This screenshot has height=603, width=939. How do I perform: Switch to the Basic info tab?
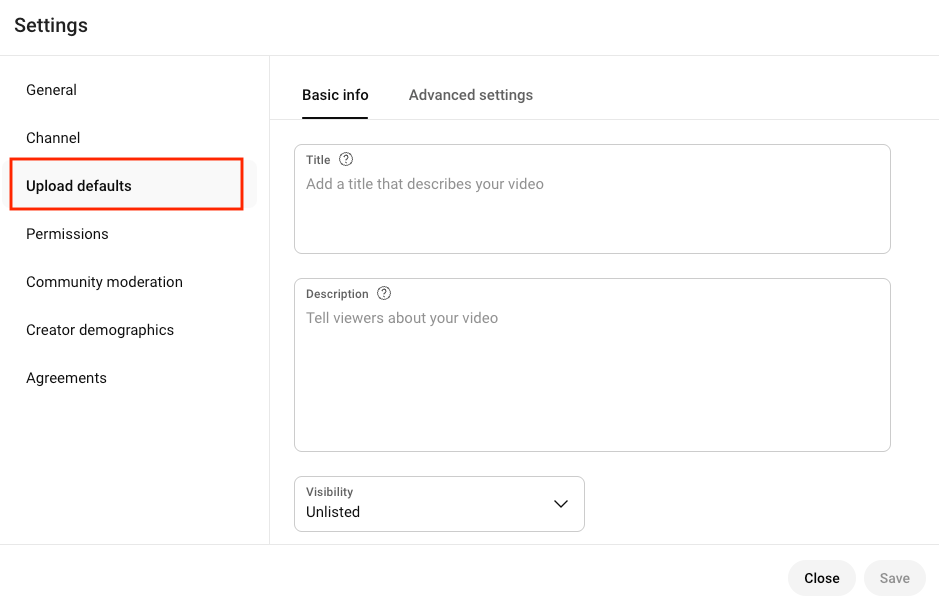(335, 94)
